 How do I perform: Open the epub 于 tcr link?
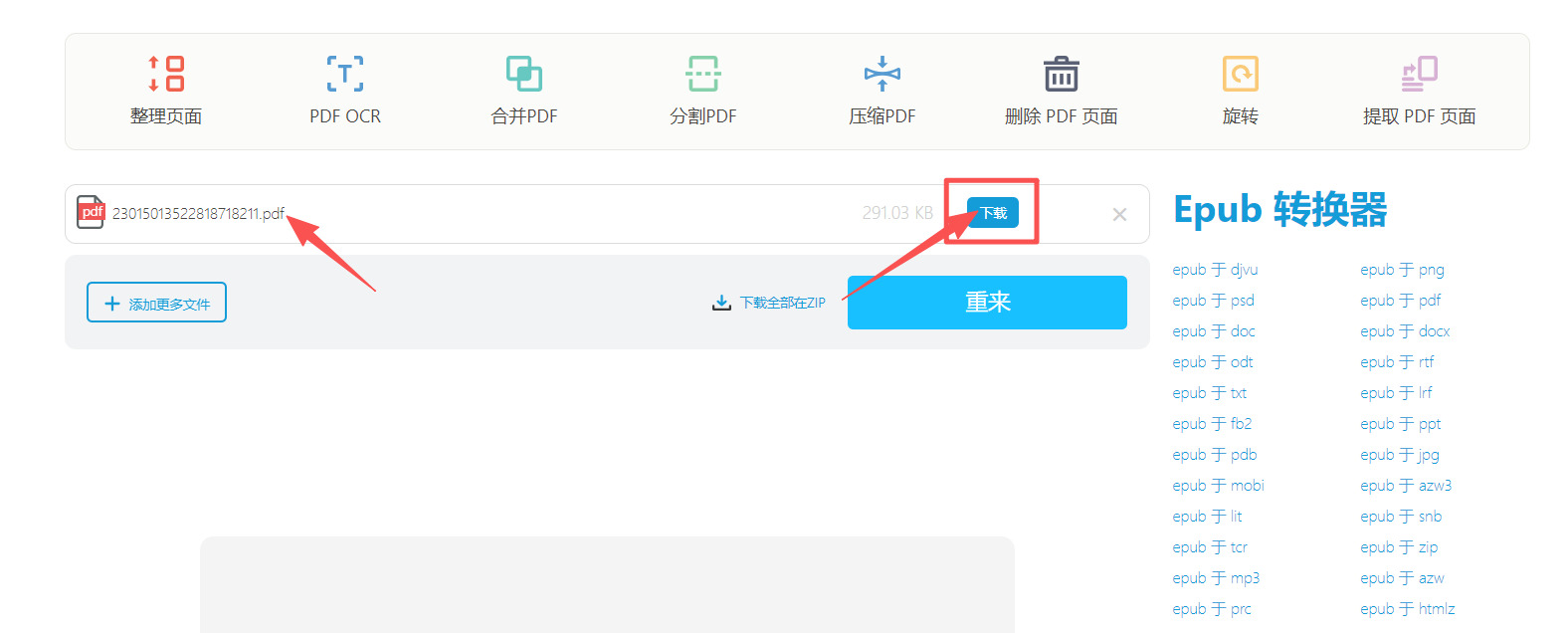coord(1210,547)
